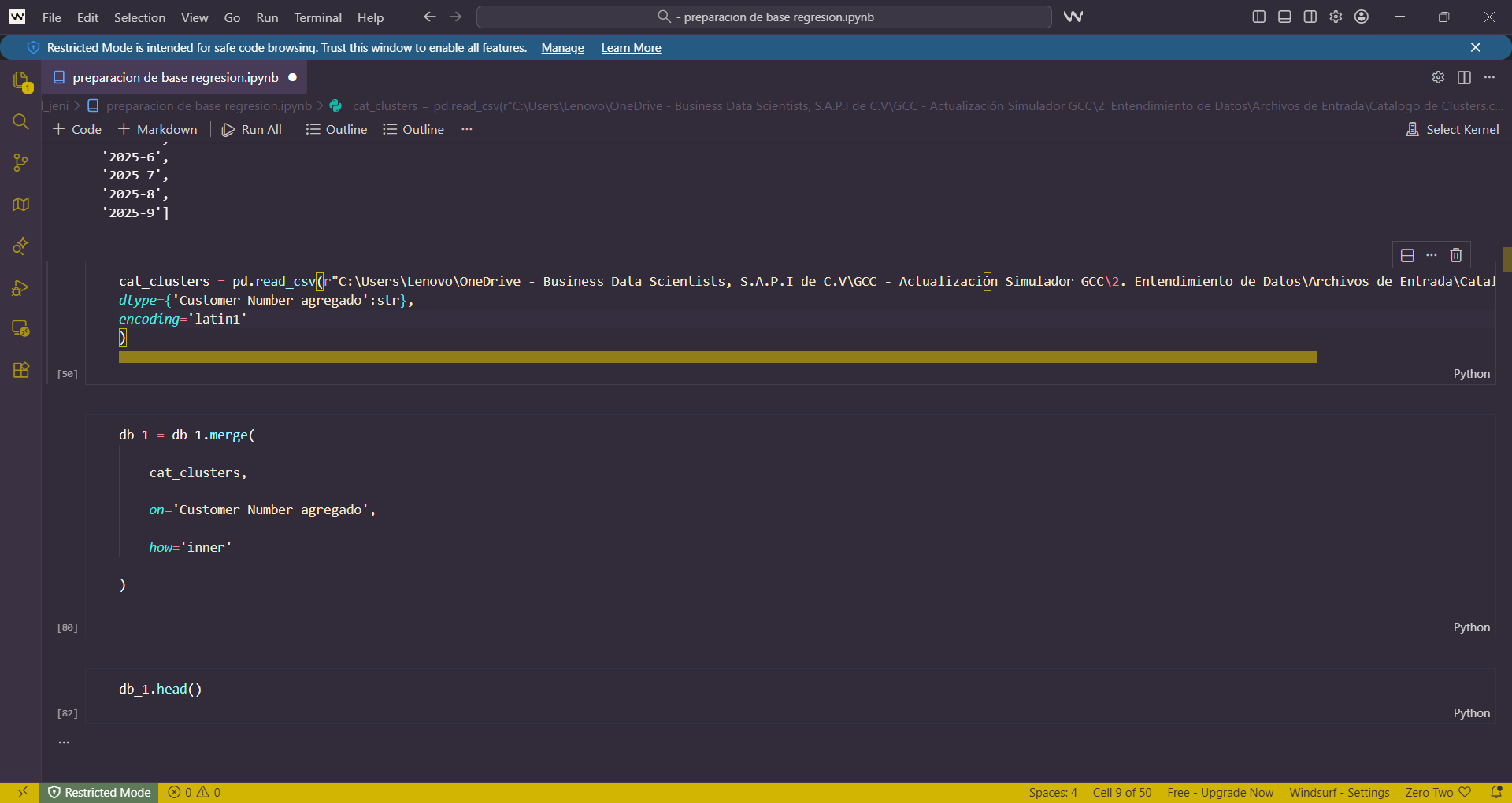Click the Manage link in the banner
The image size is (1512, 803).
562,48
